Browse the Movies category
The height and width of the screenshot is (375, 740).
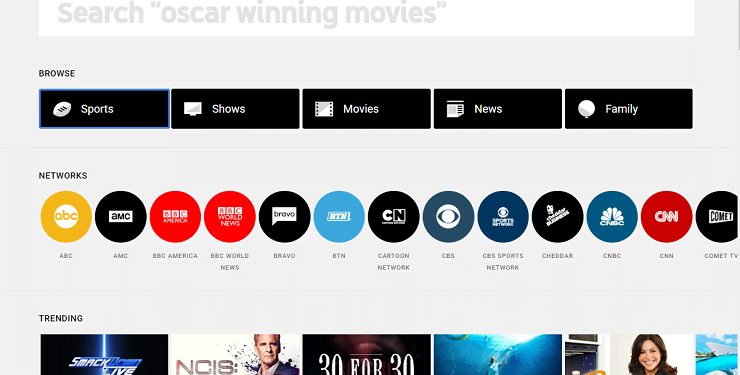(x=367, y=108)
